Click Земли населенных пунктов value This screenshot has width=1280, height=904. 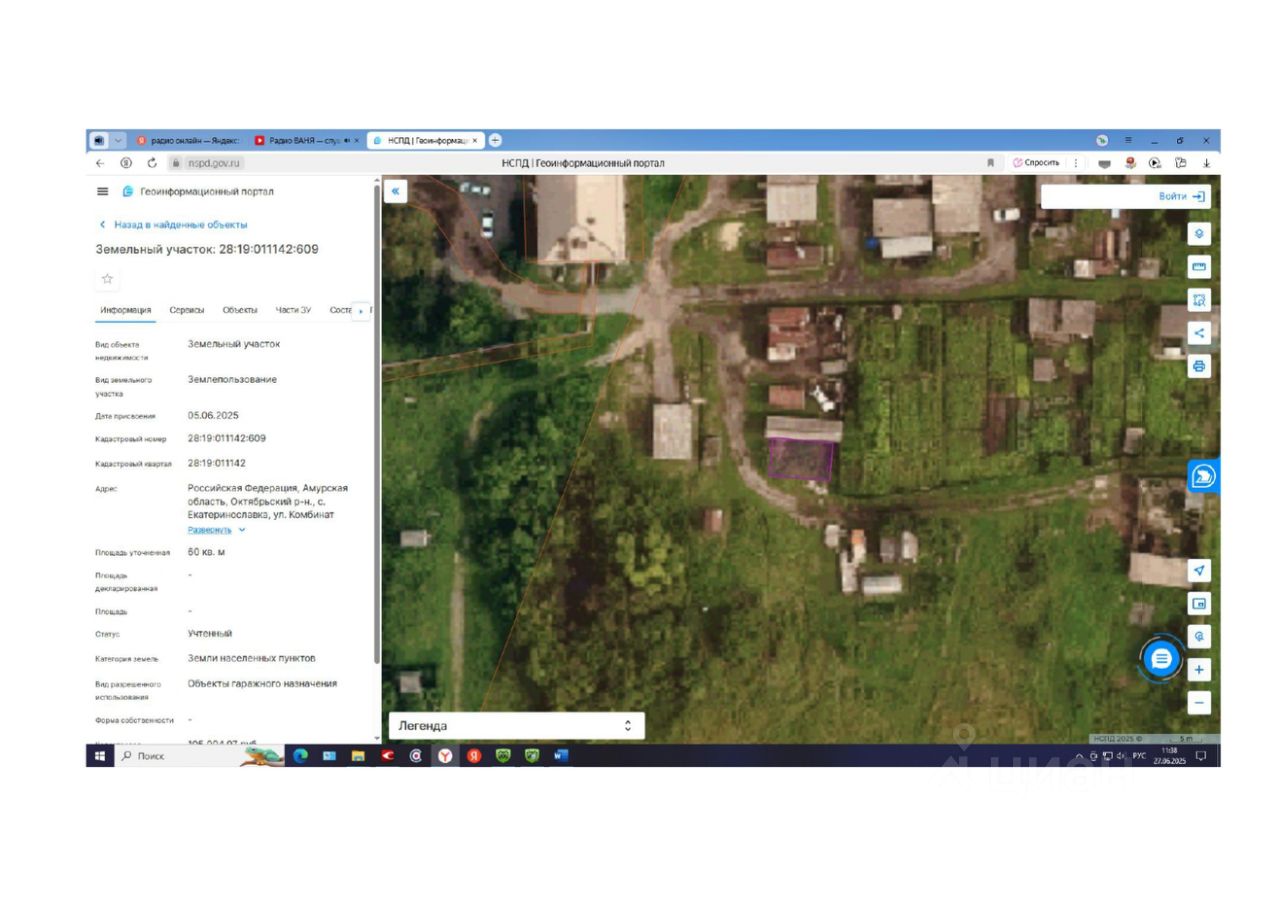pyautogui.click(x=251, y=658)
